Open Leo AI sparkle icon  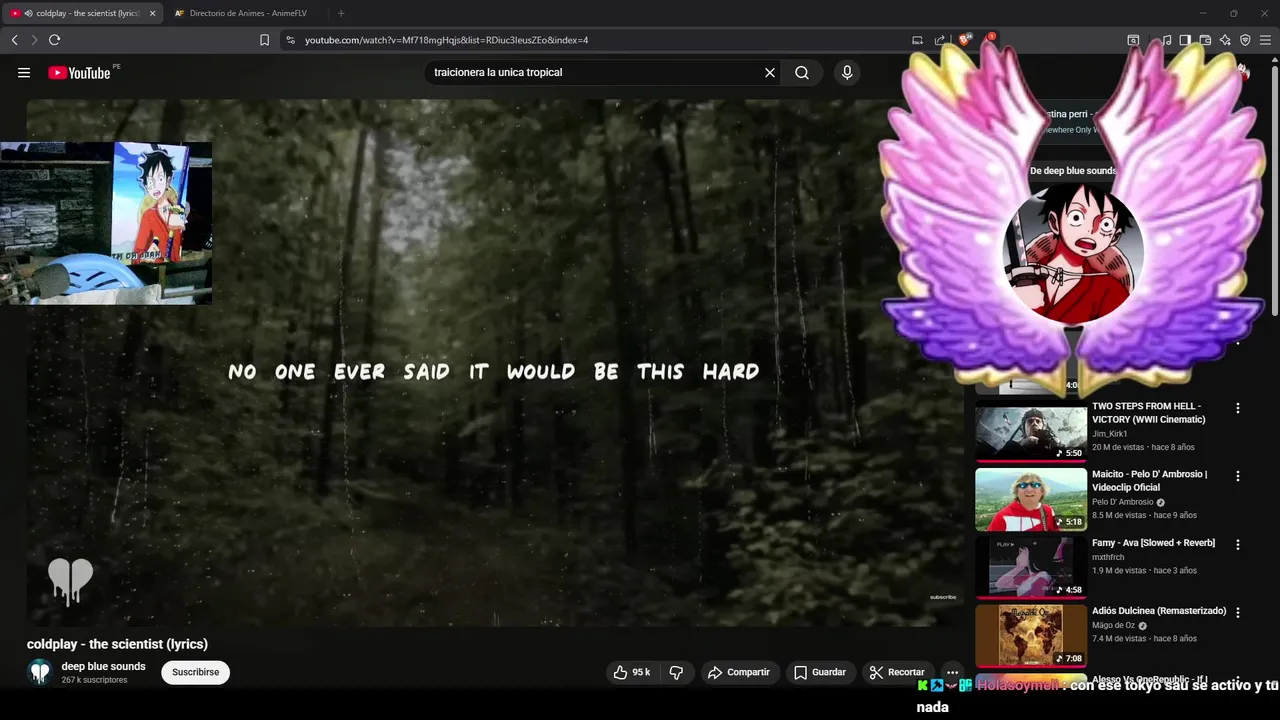point(1225,40)
